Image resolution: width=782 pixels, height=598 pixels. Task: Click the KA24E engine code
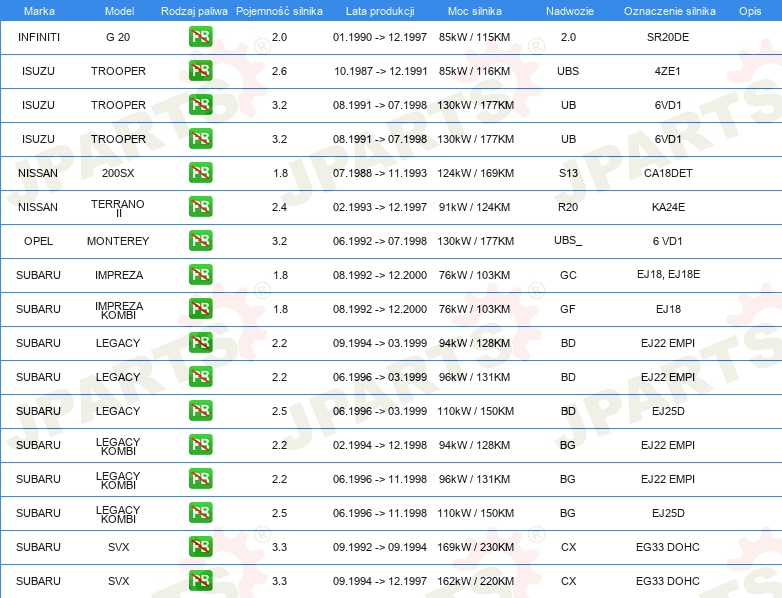point(668,207)
